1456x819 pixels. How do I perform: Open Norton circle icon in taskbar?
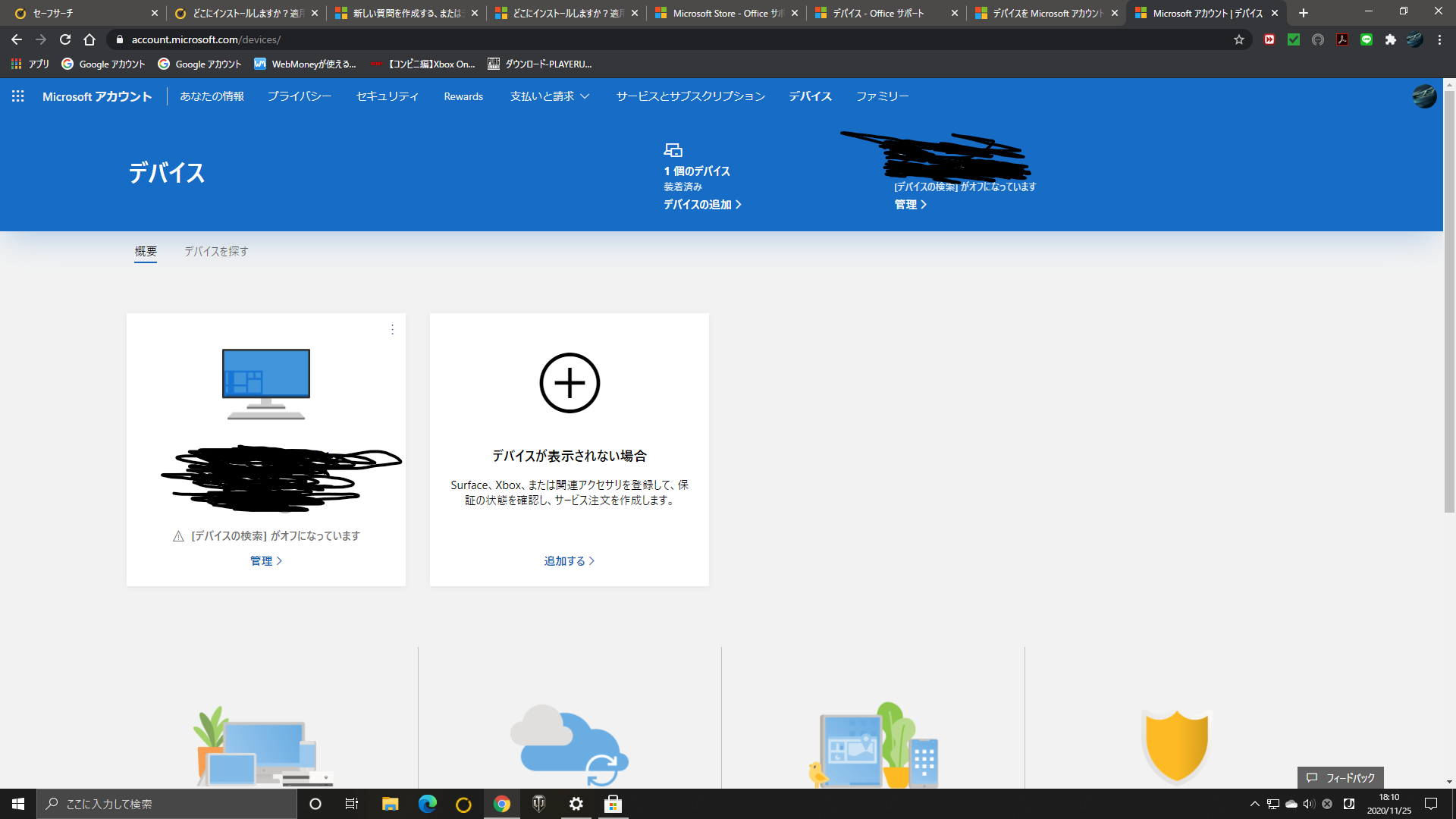(463, 804)
